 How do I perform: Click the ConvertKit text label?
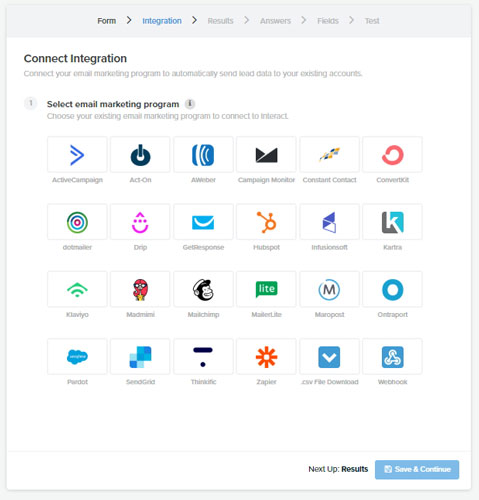[392, 180]
